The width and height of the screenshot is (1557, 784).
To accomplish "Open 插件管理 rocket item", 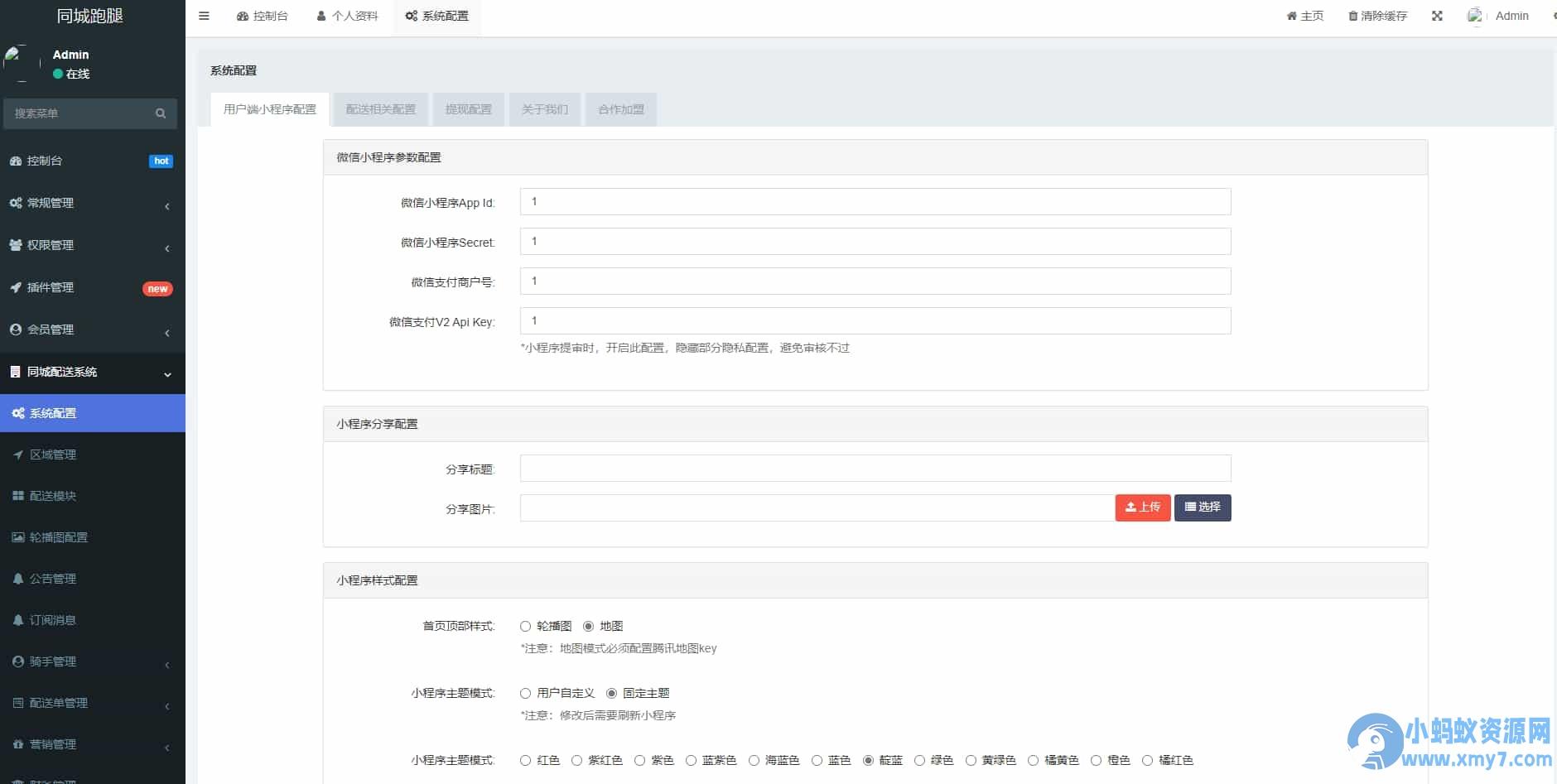I will [93, 287].
